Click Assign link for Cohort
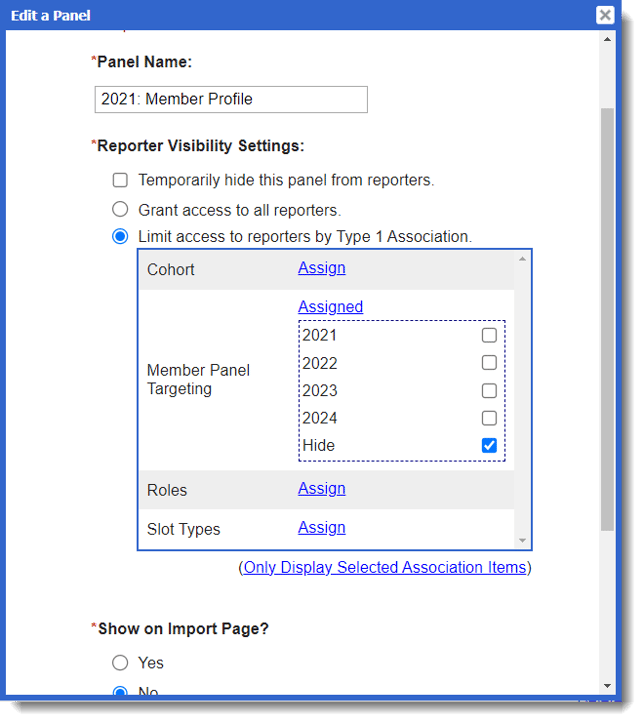 (321, 268)
